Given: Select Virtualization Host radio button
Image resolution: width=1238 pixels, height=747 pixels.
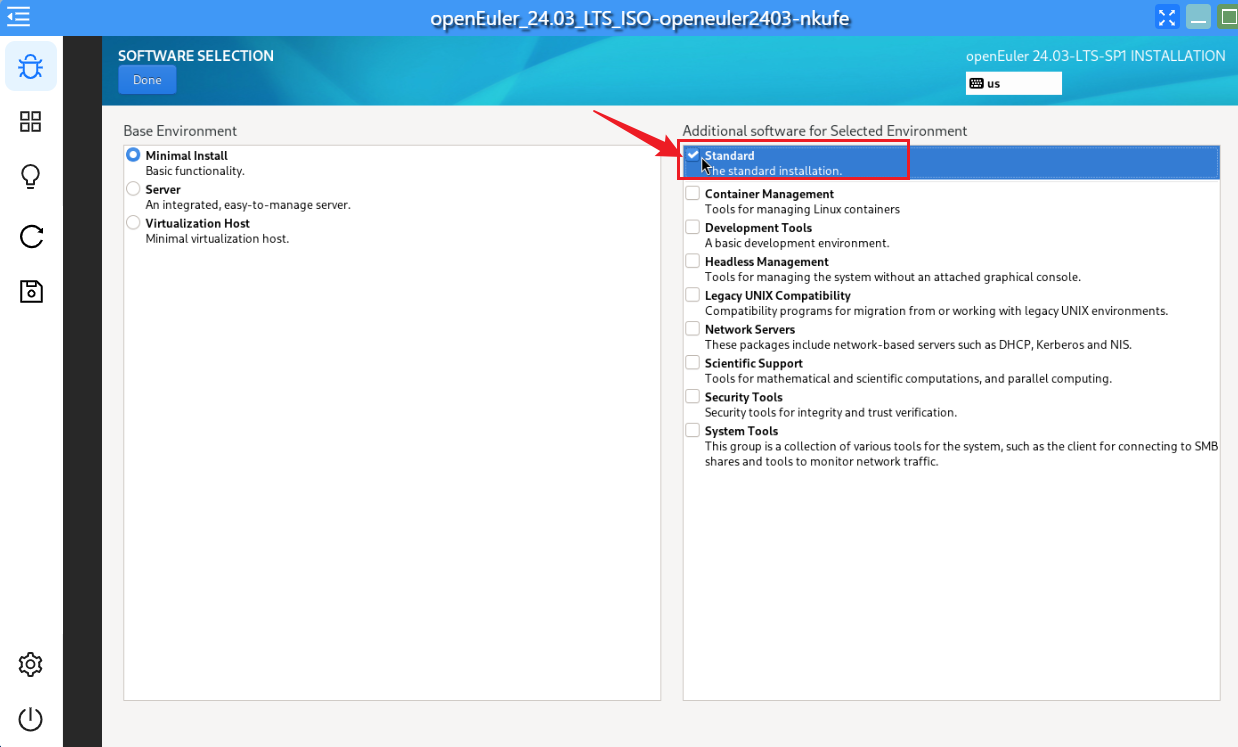Looking at the screenshot, I should coord(133,223).
